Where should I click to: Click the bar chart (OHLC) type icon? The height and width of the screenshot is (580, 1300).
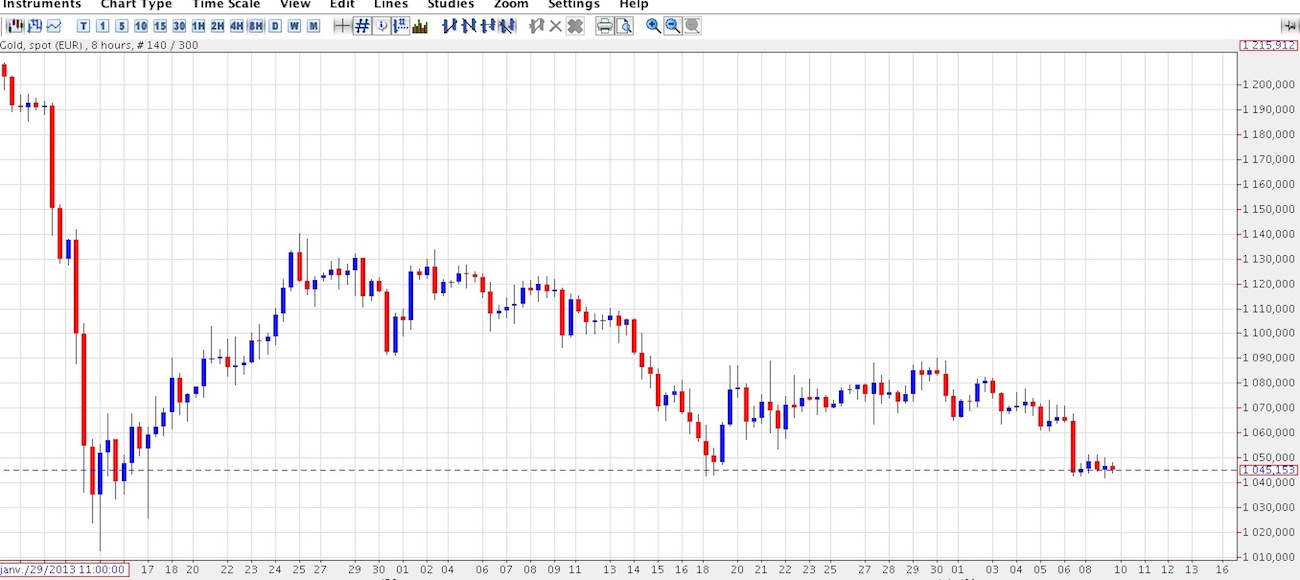tap(34, 26)
